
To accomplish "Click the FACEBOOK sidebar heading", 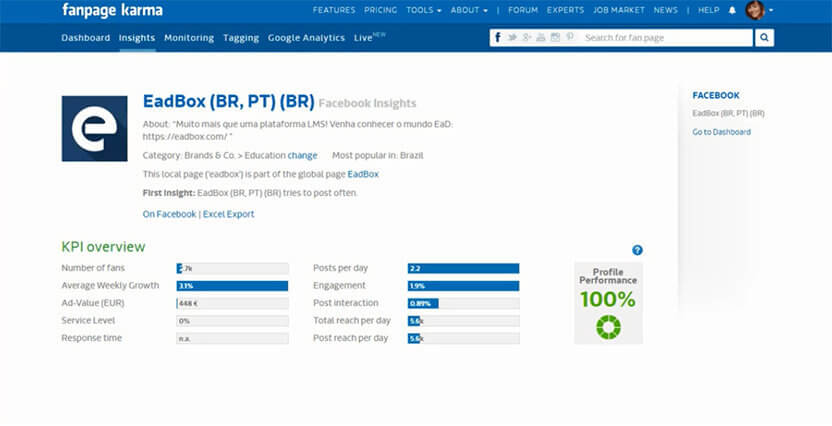I will pyautogui.click(x=716, y=95).
